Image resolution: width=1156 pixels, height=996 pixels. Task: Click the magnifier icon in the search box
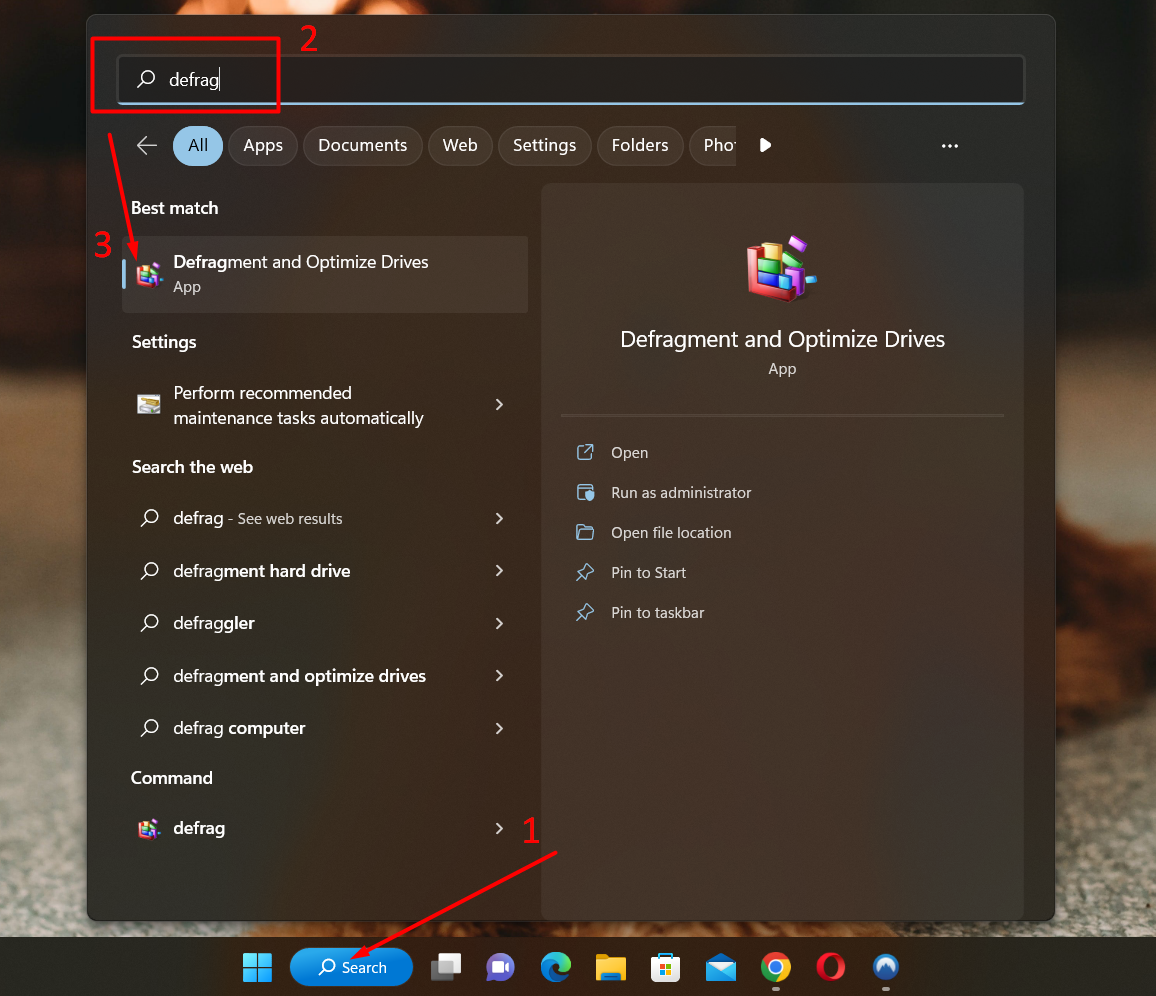[147, 78]
